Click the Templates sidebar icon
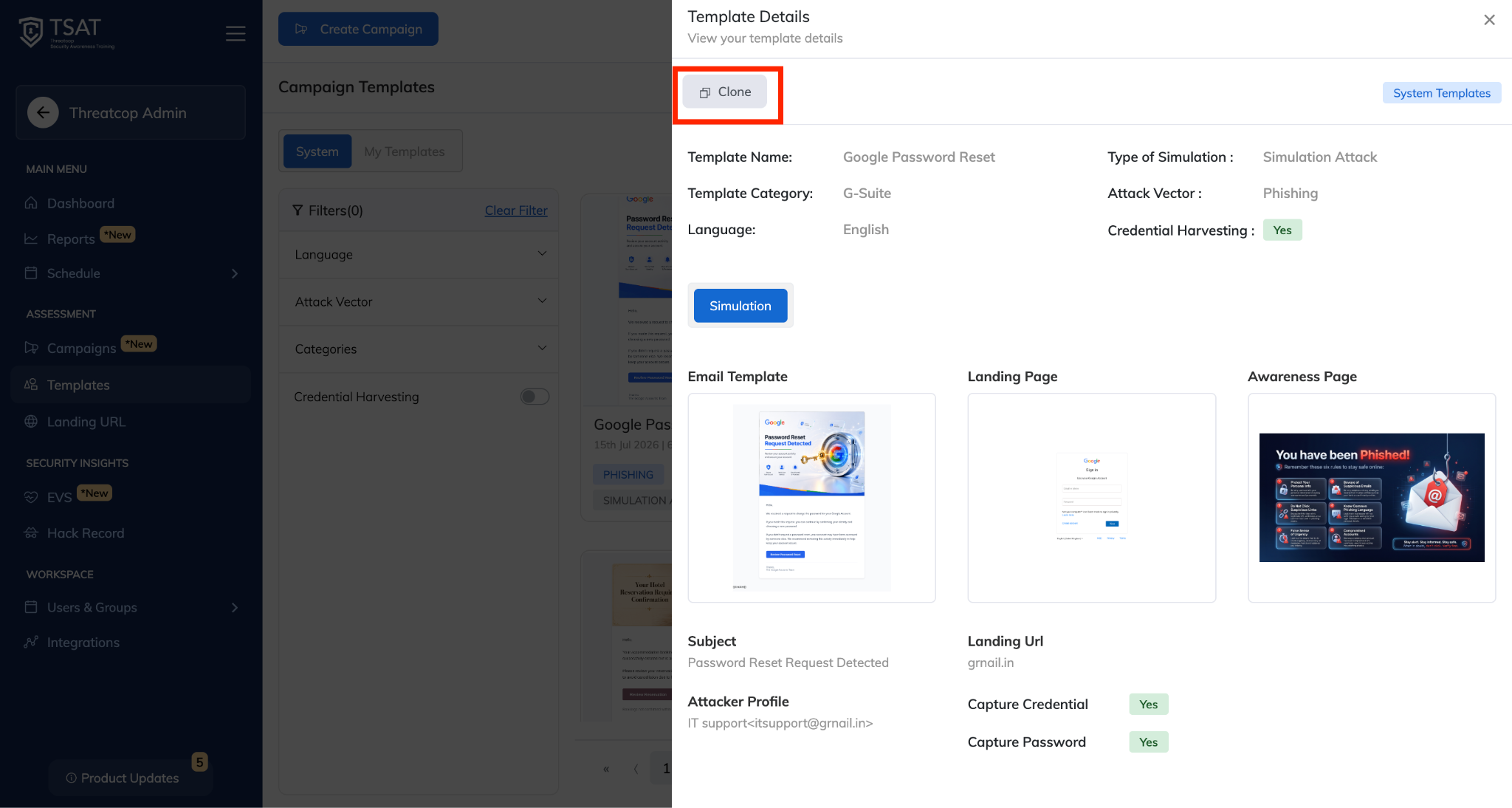 [x=31, y=385]
